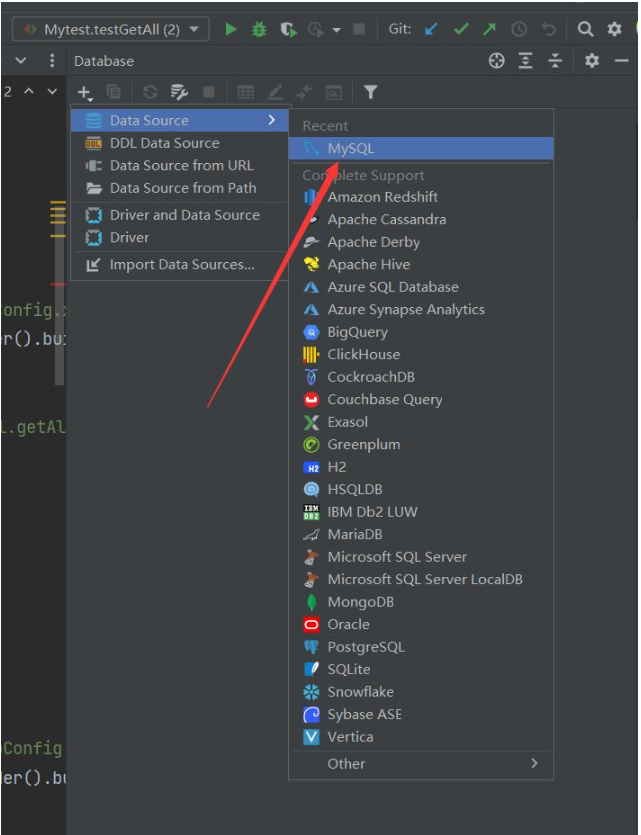Commit changes with Git green checkmark

tap(461, 29)
